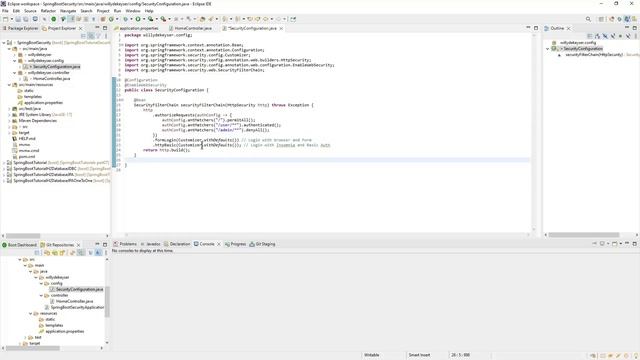Switch to Boot Dashboard tab
This screenshot has height=360, width=640.
tap(22, 244)
